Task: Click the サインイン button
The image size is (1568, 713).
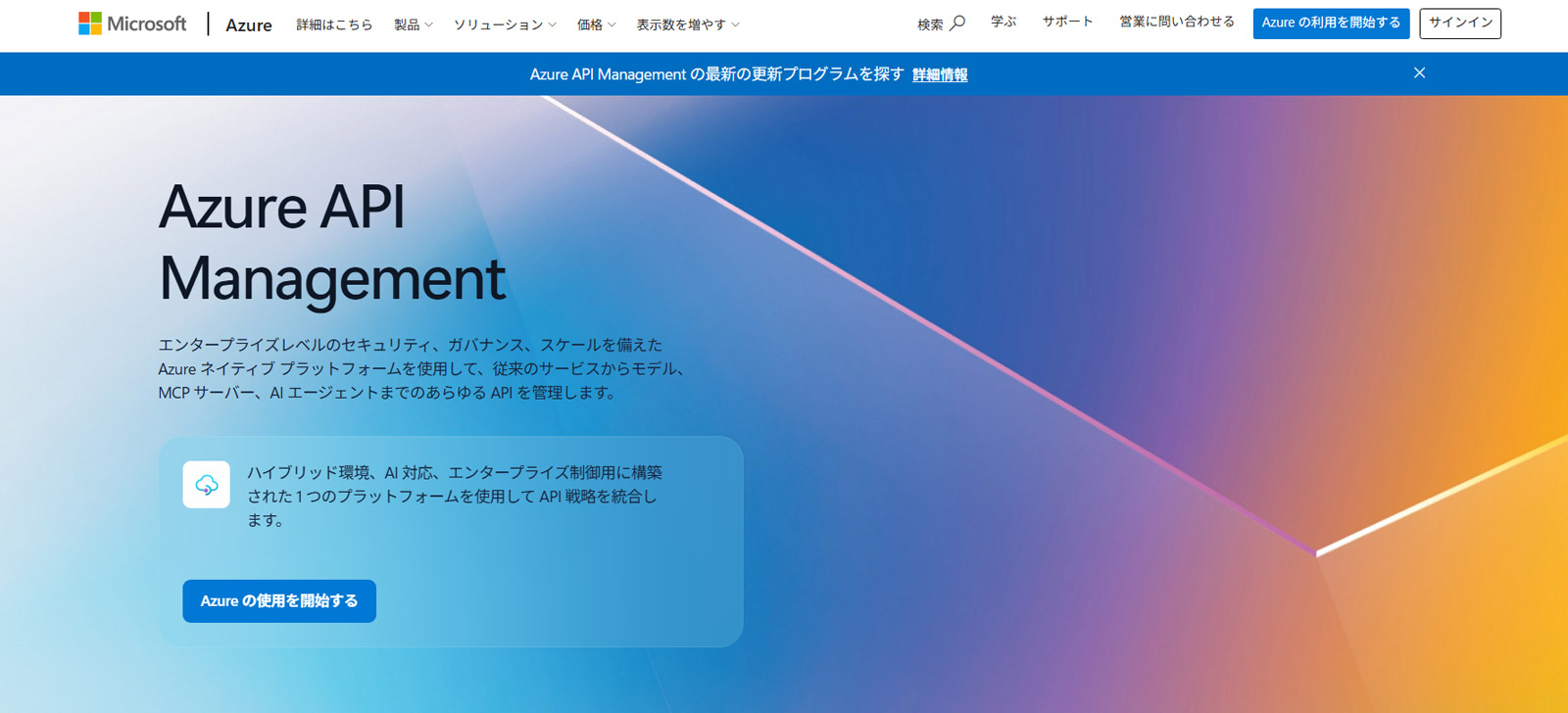Action: click(1460, 23)
